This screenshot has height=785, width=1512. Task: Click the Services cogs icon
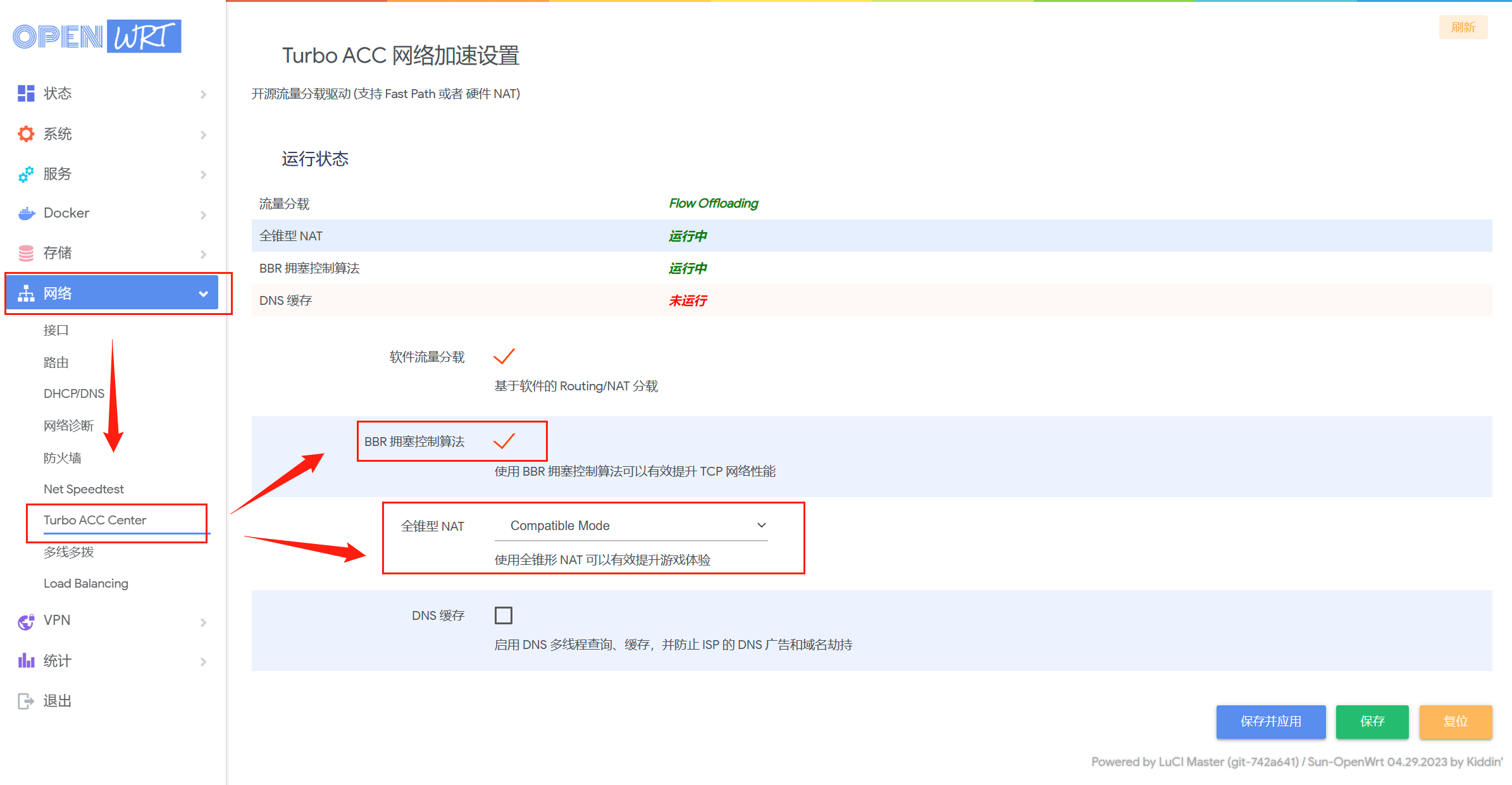(26, 175)
